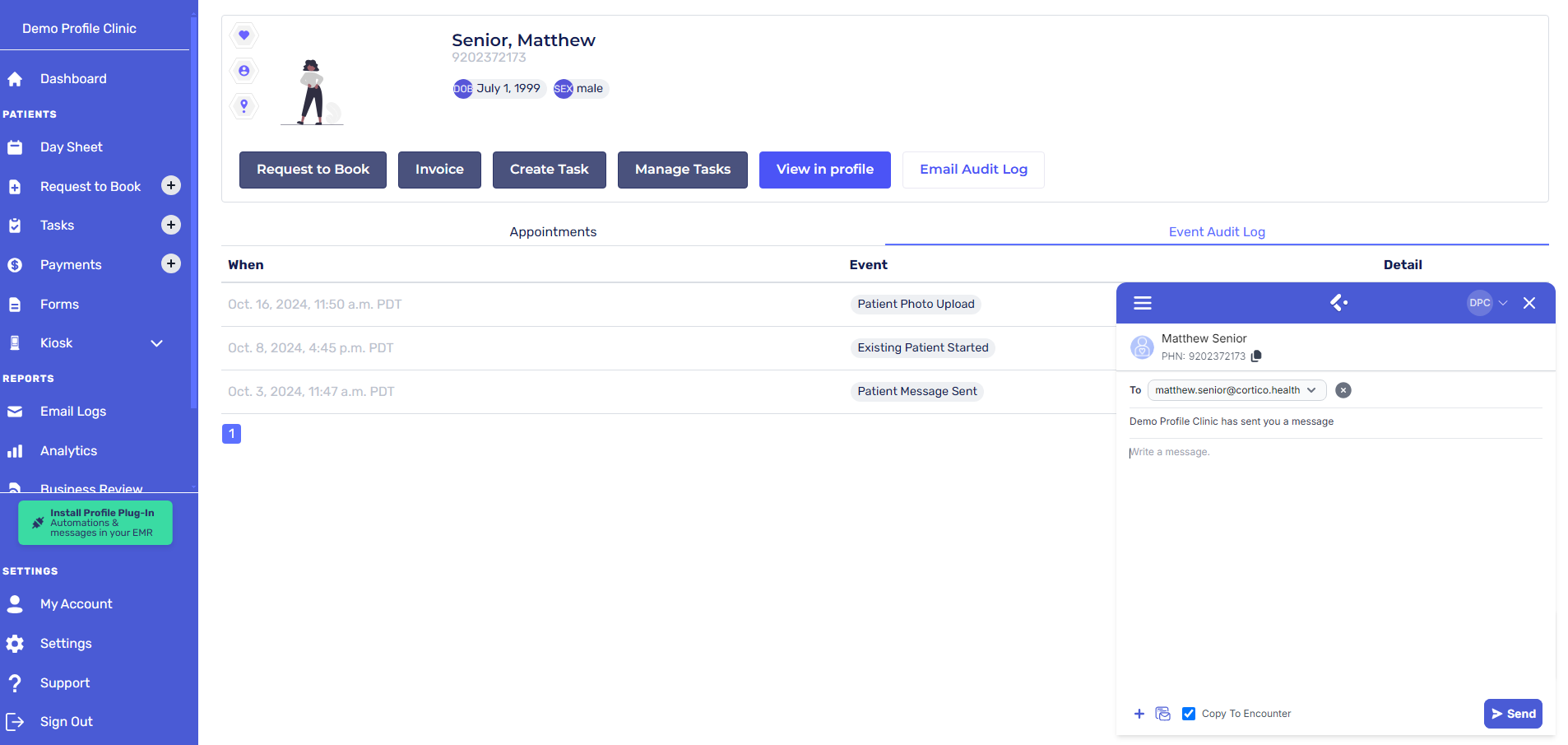The image size is (1568, 745).
Task: Open the hamburger menu in messenger panel
Action: click(1142, 303)
